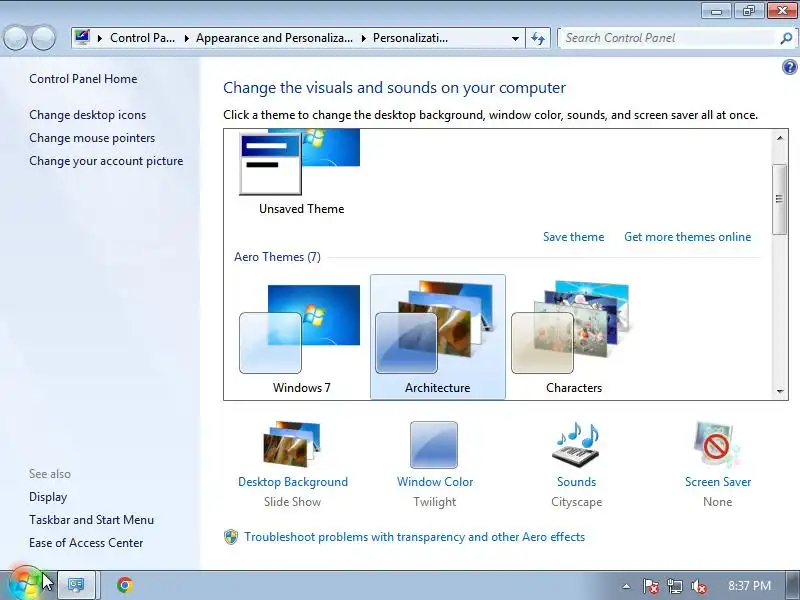Open Get more themes online link

click(x=687, y=237)
